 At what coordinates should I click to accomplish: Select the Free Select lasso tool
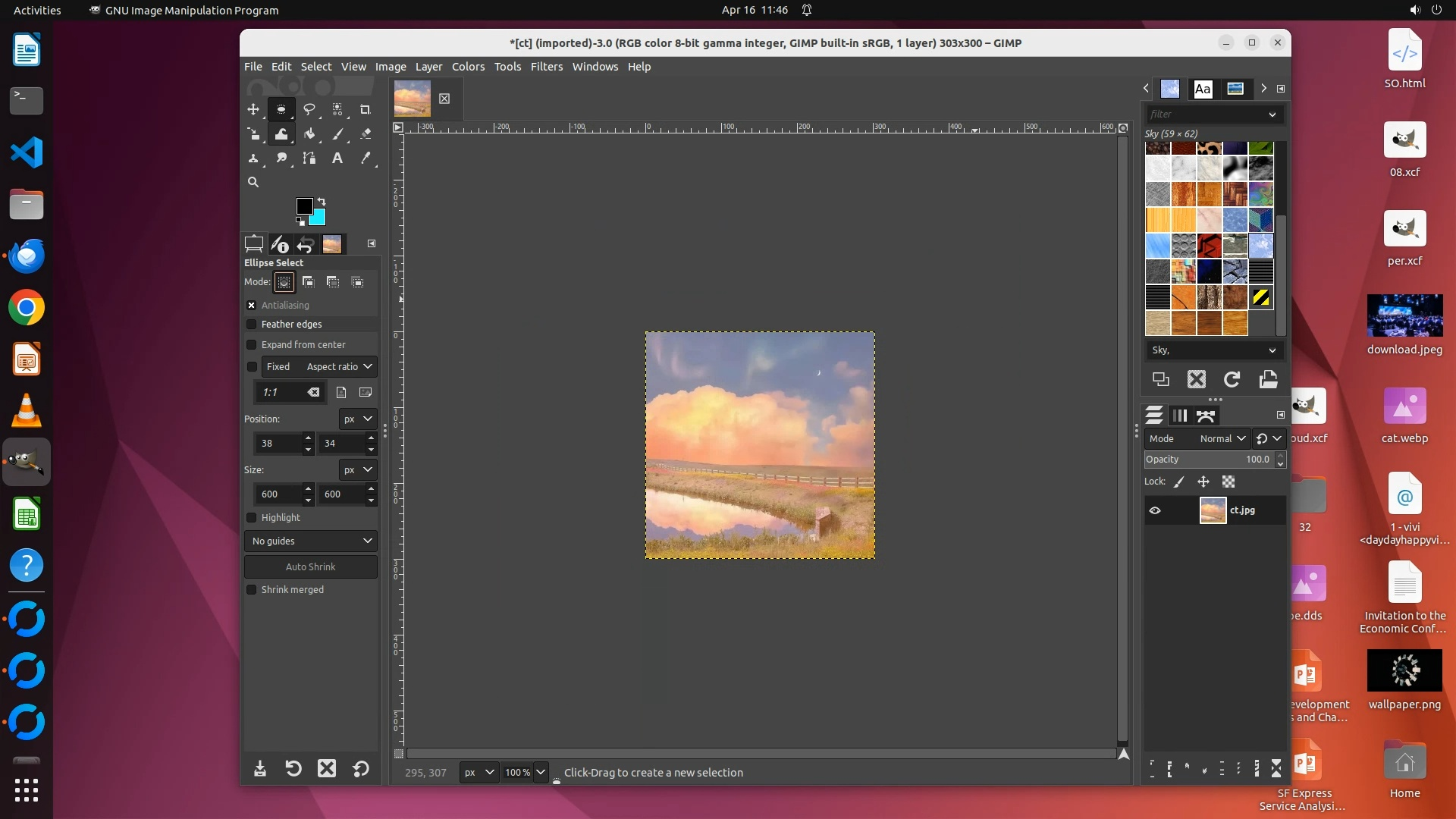coord(309,109)
